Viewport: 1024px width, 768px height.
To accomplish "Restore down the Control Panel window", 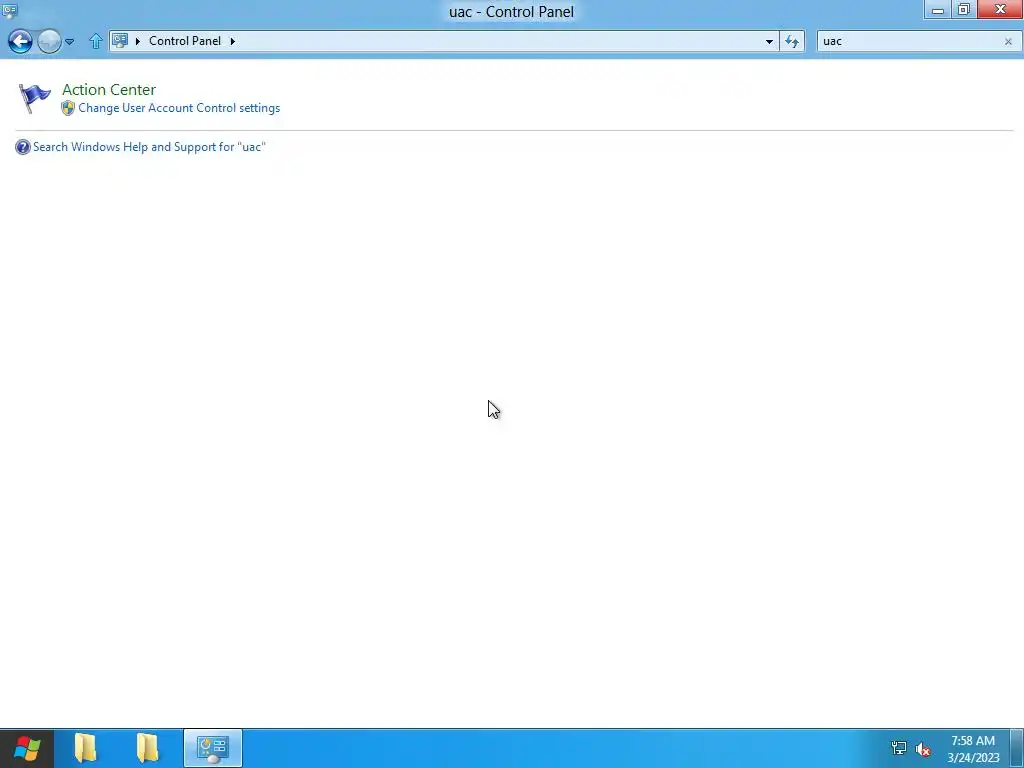I will [x=964, y=10].
